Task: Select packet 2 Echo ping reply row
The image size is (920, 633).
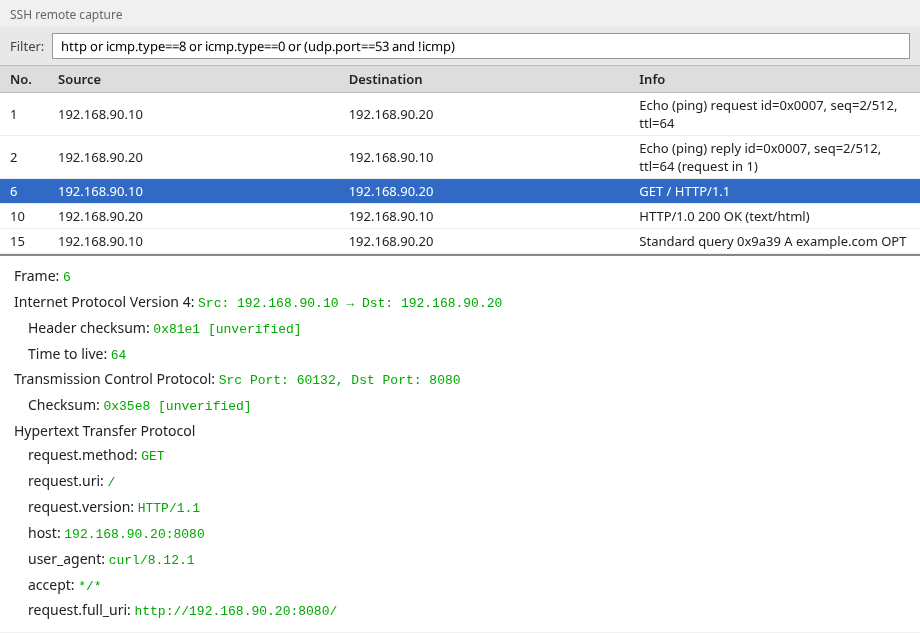Action: click(460, 157)
